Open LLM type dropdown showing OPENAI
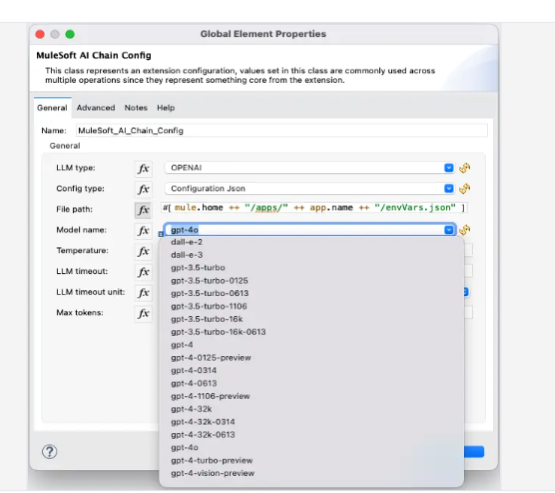 [310, 168]
